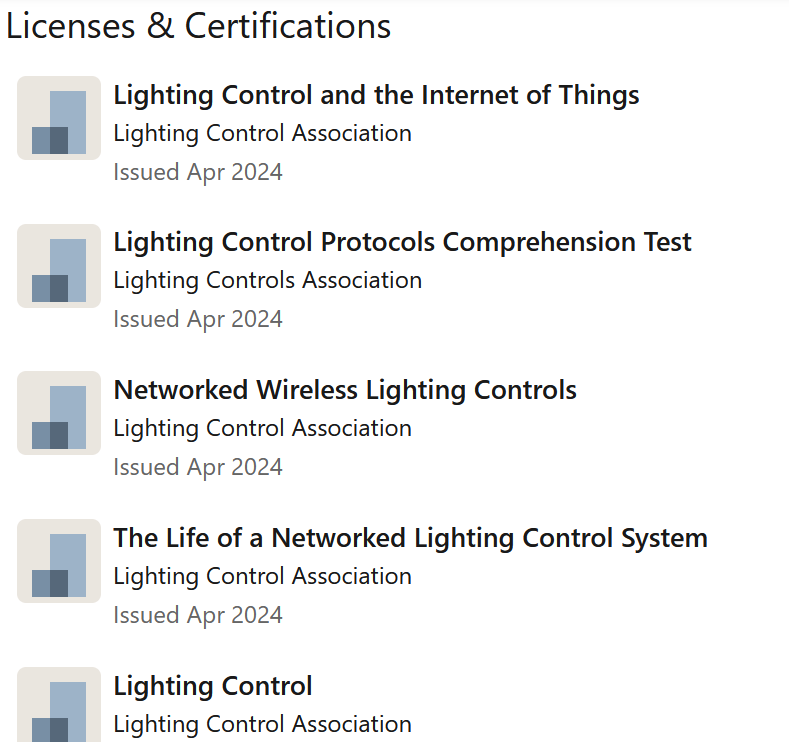Screen dimensions: 789x742
Task: Click the Licenses & Certifications heading
Action: pyautogui.click(x=198, y=26)
